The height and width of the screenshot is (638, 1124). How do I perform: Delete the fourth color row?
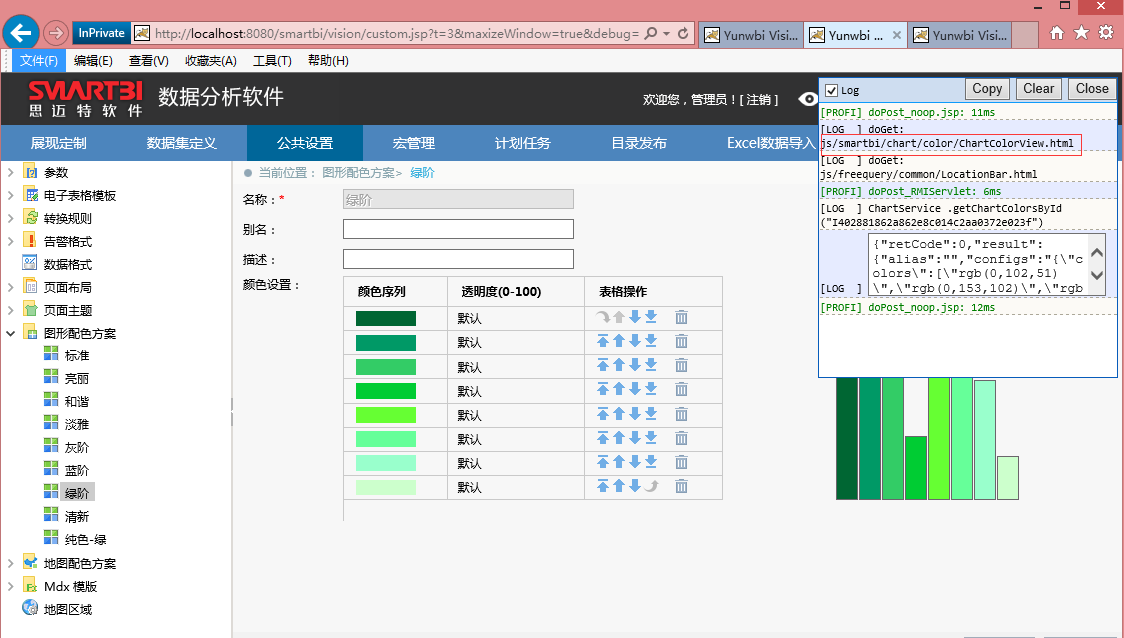pyautogui.click(x=681, y=389)
